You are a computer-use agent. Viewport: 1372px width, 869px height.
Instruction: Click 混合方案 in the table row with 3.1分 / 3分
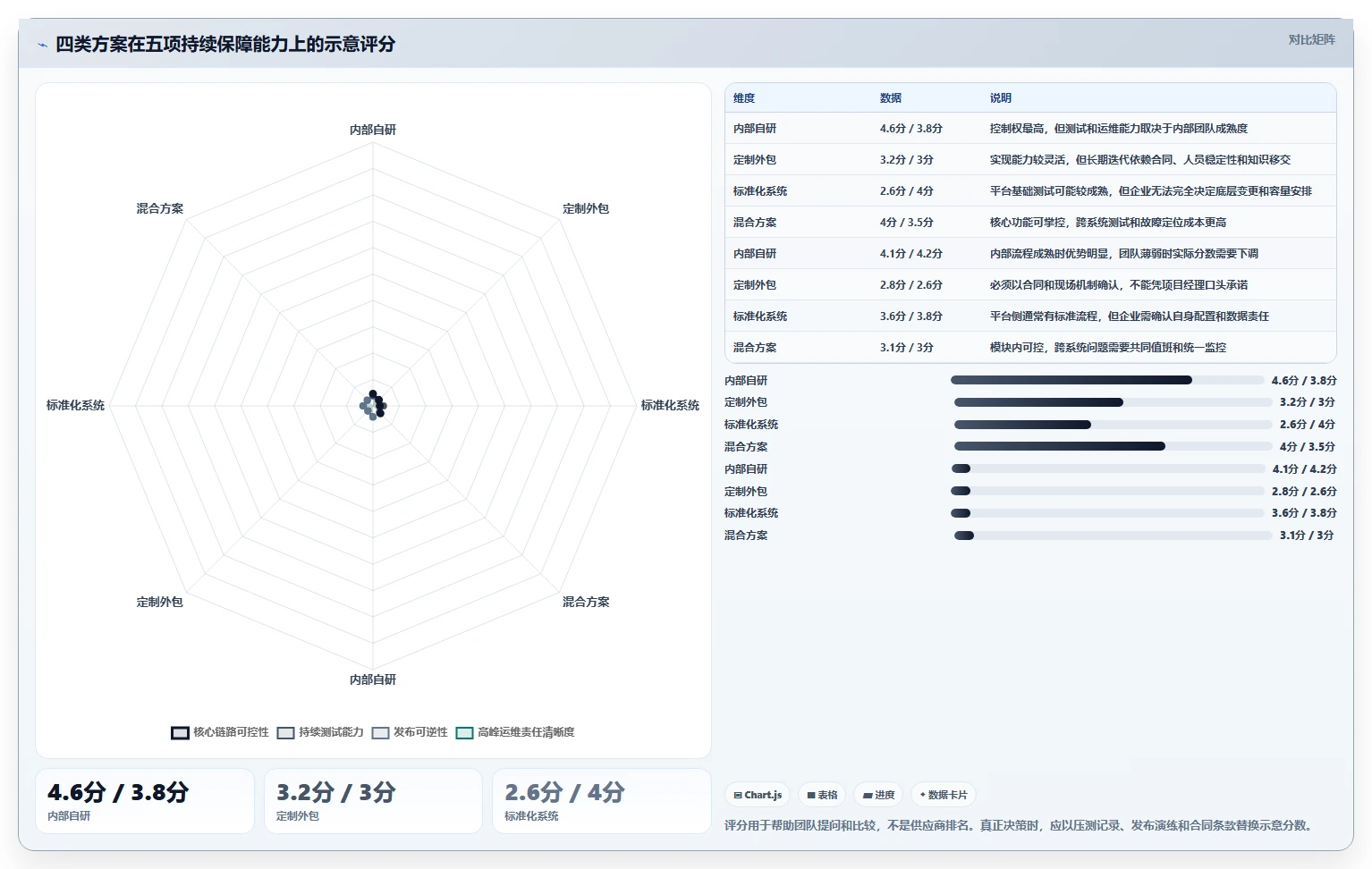755,348
